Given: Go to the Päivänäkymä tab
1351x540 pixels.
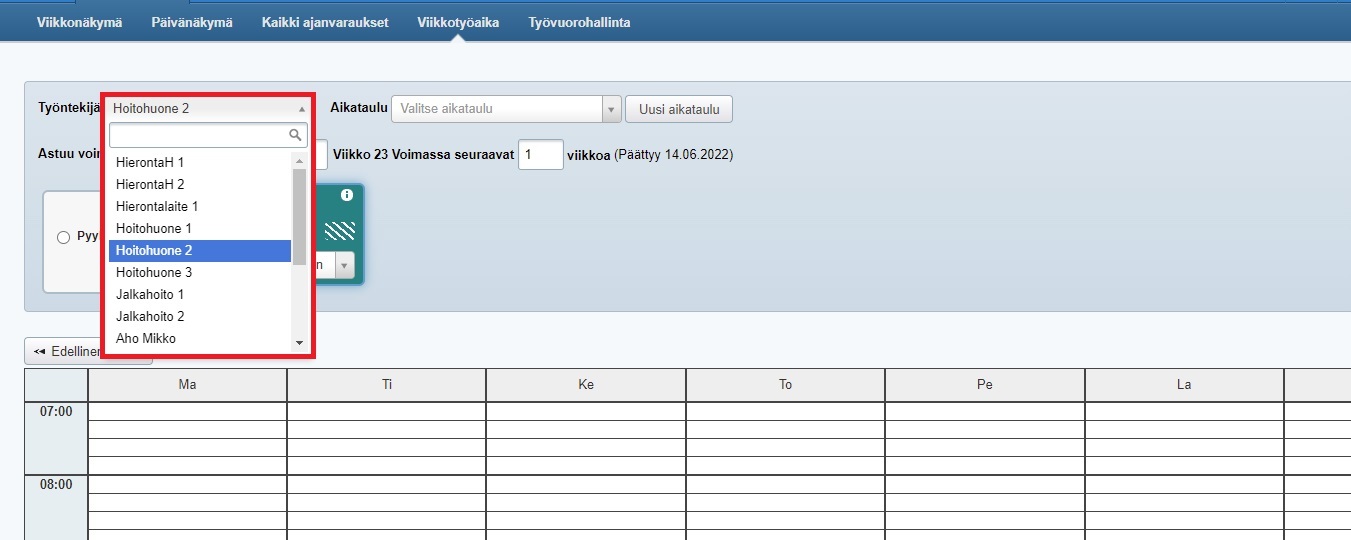Looking at the screenshot, I should (x=192, y=22).
